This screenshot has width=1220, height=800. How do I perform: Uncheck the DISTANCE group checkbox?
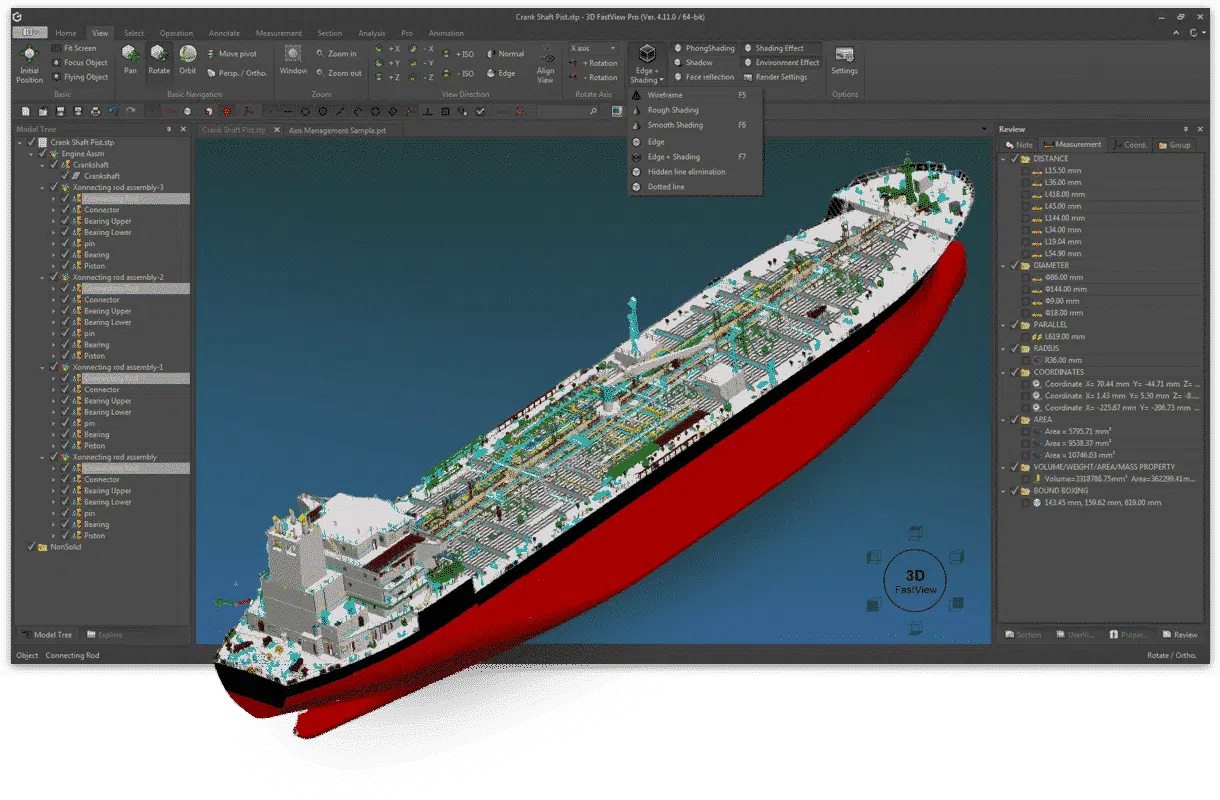(1015, 159)
